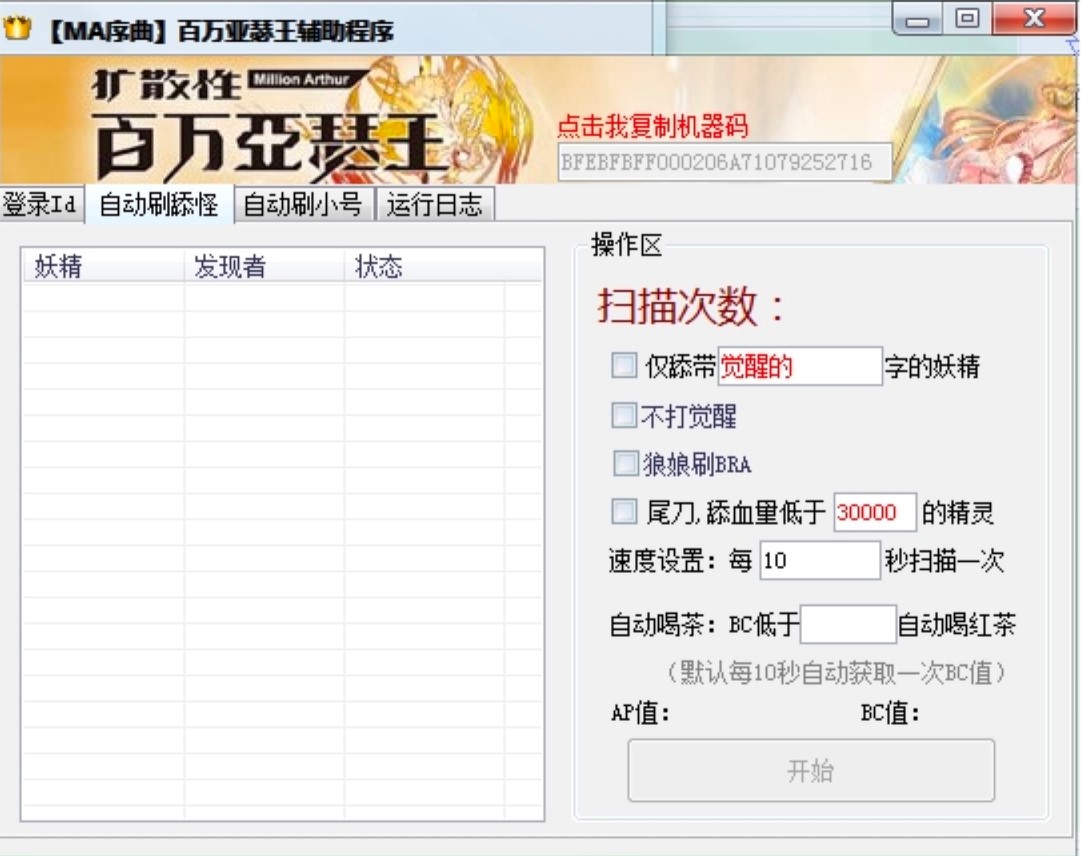Click the 开始 button
The width and height of the screenshot is (1081, 856).
(x=811, y=770)
